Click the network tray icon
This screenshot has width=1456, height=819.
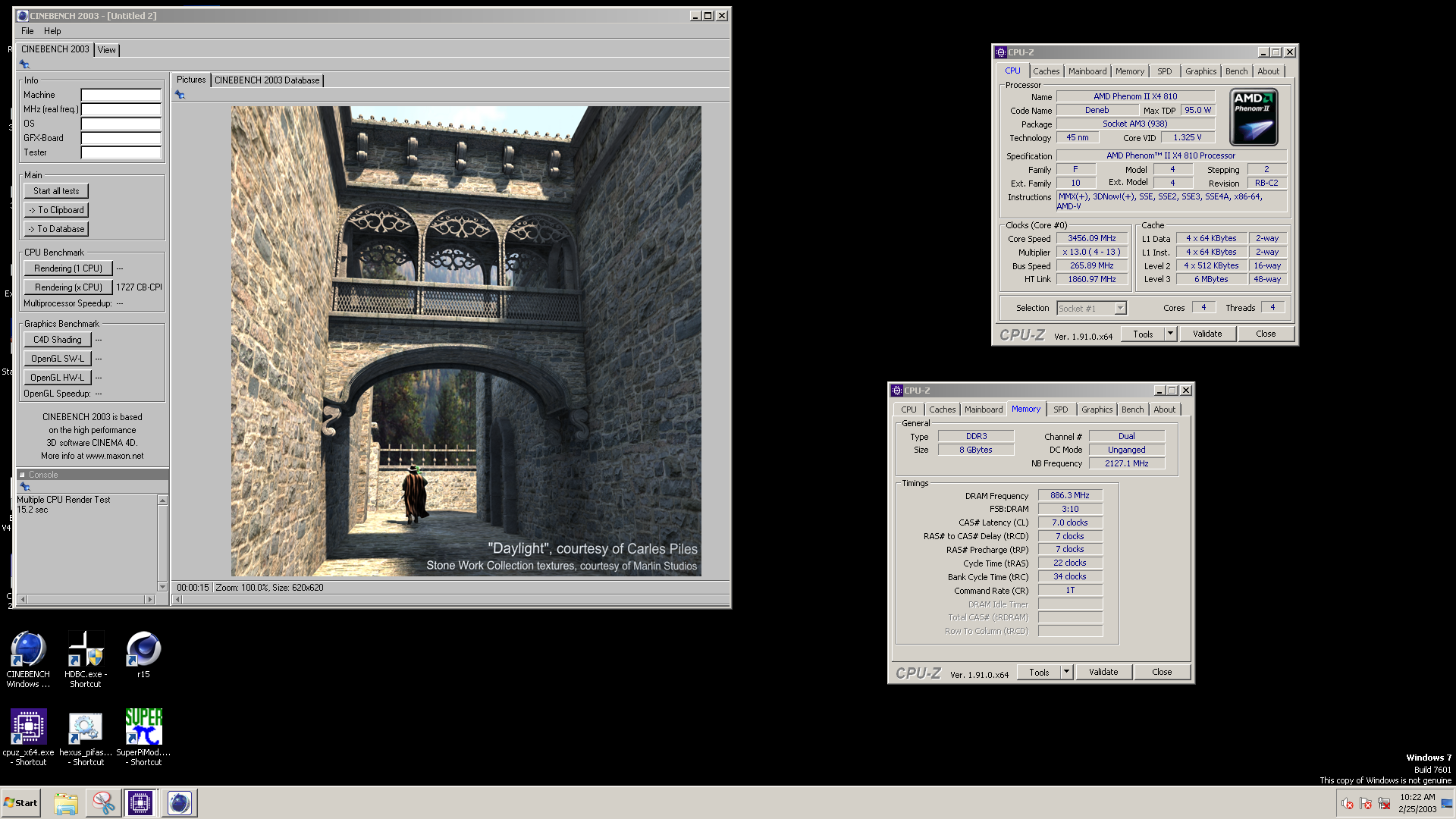1384,804
